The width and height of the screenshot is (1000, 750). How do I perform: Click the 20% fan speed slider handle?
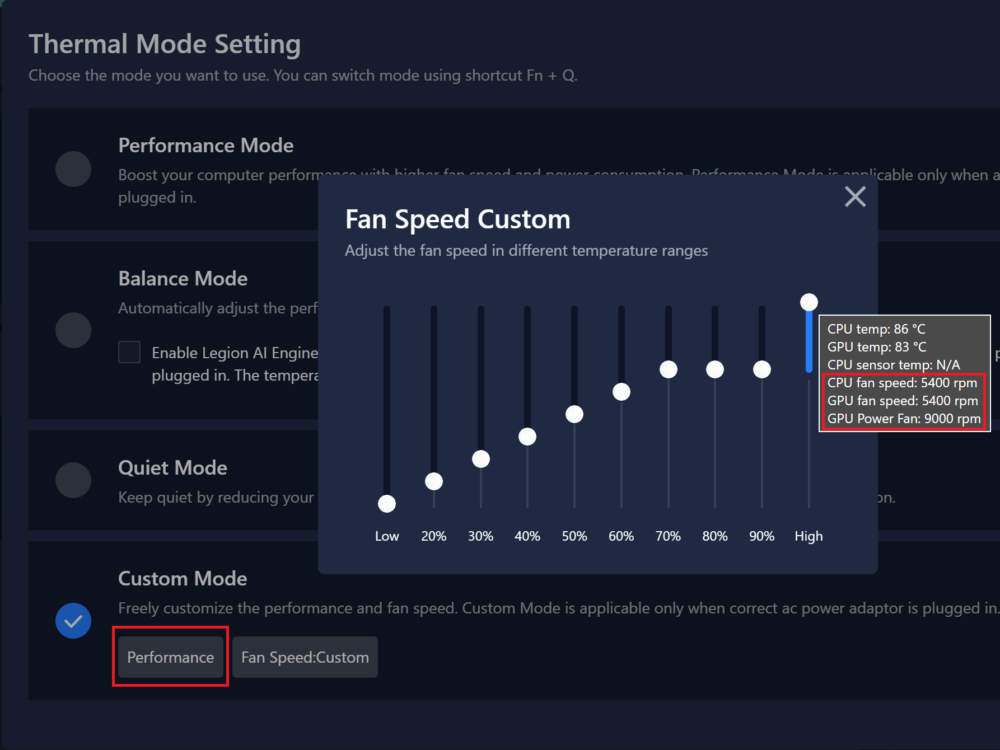(433, 481)
